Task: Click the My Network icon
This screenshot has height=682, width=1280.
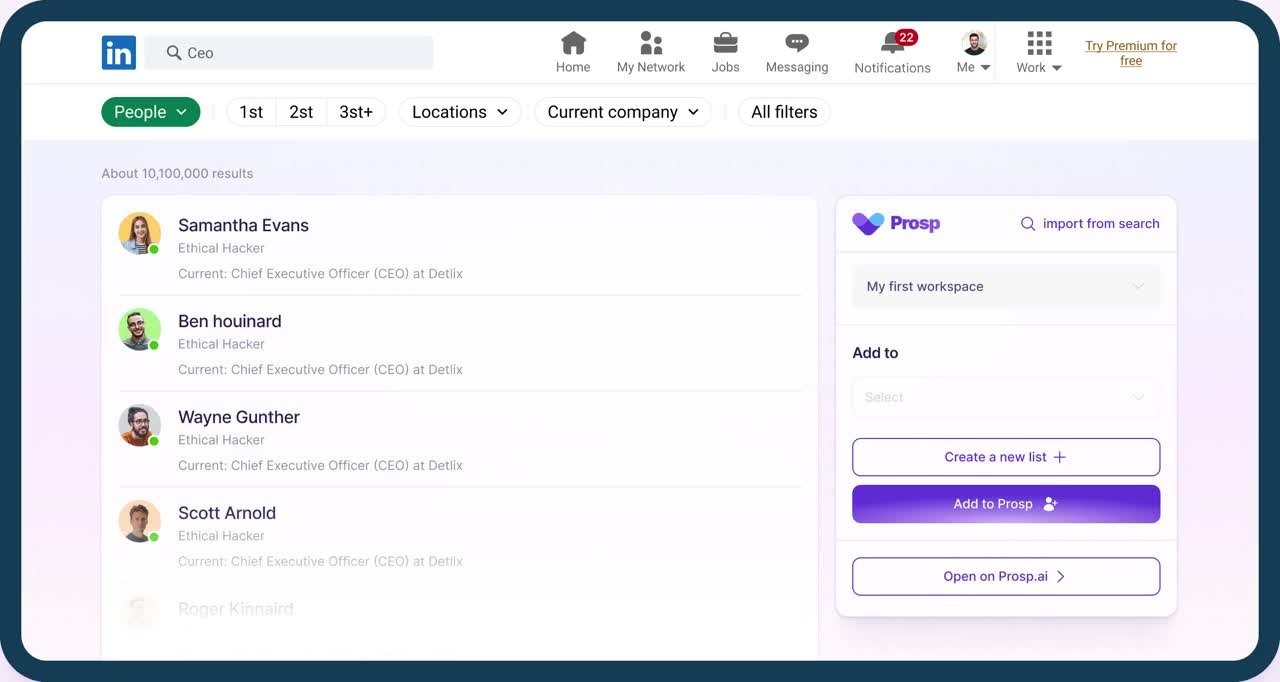Action: (651, 50)
